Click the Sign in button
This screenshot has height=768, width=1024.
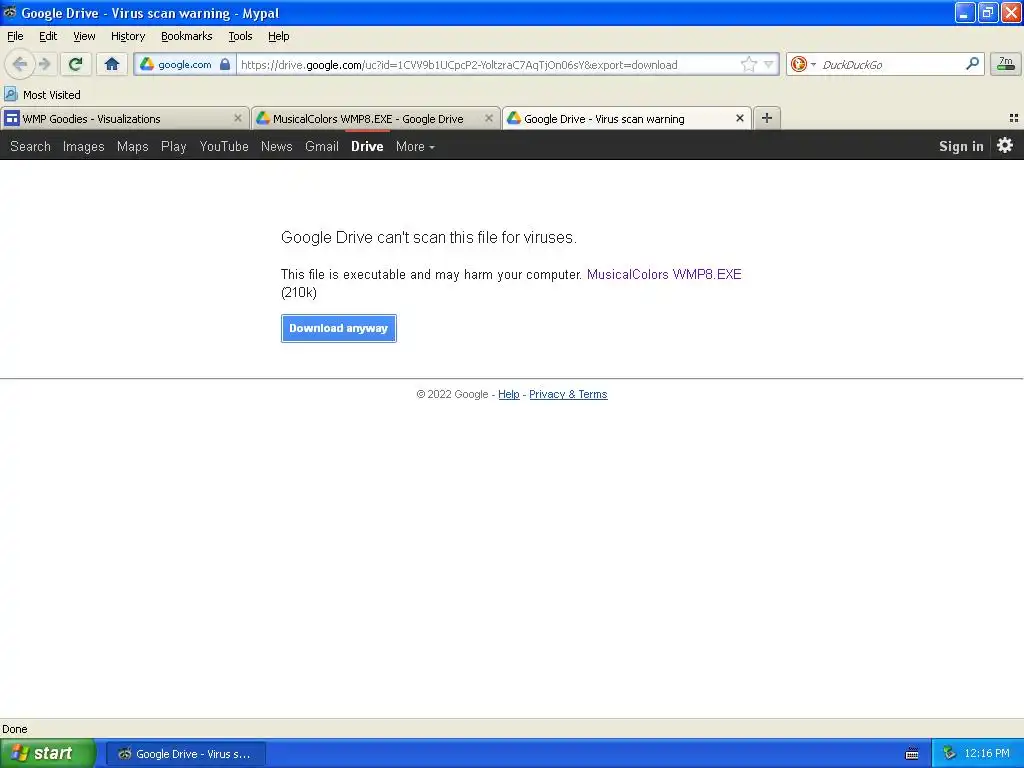pyautogui.click(x=961, y=146)
